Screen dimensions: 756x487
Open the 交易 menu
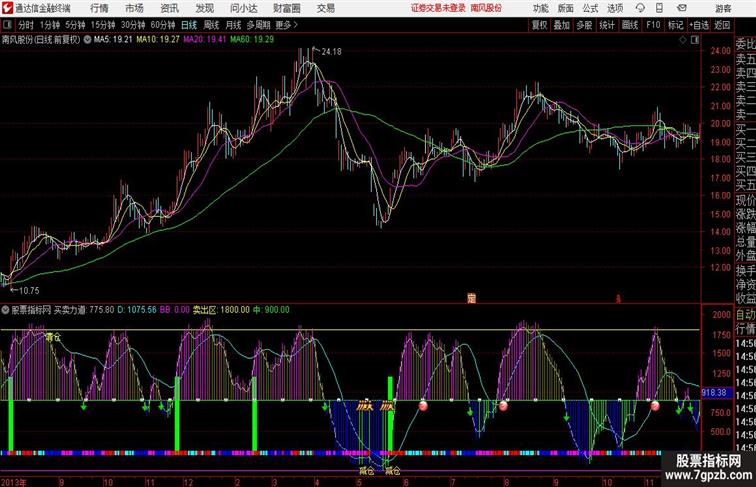(326, 8)
